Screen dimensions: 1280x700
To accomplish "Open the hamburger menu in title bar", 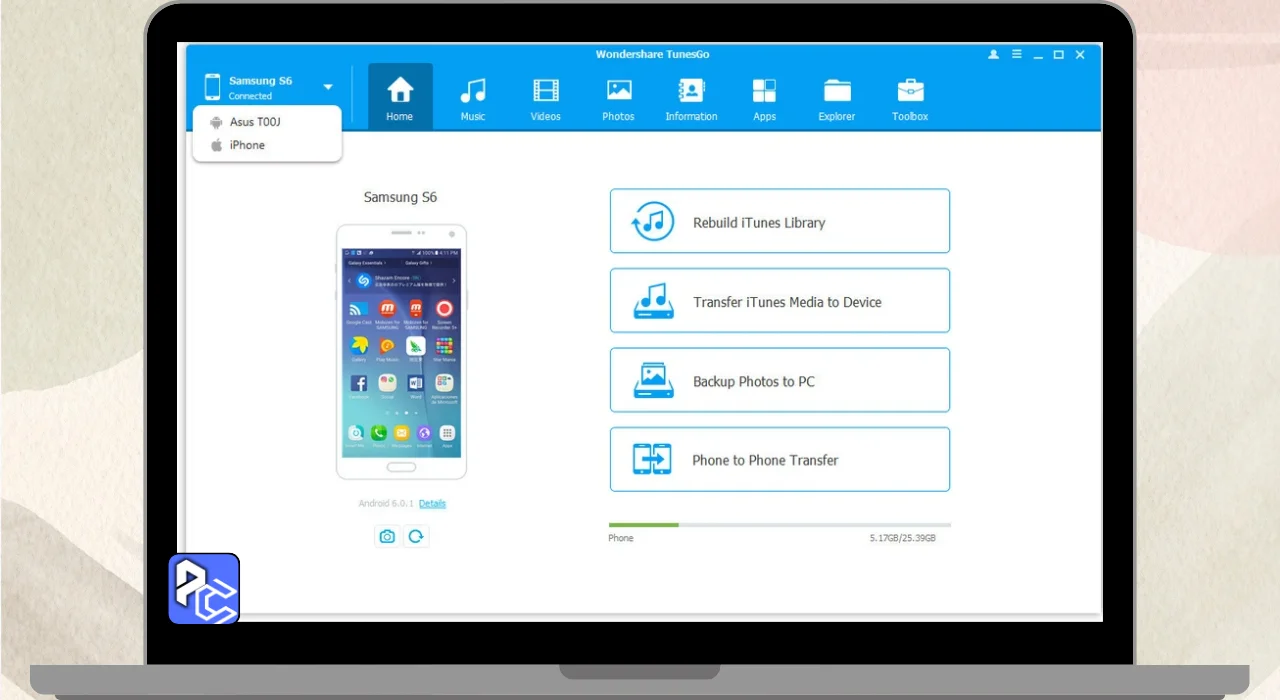I will 1016,55.
